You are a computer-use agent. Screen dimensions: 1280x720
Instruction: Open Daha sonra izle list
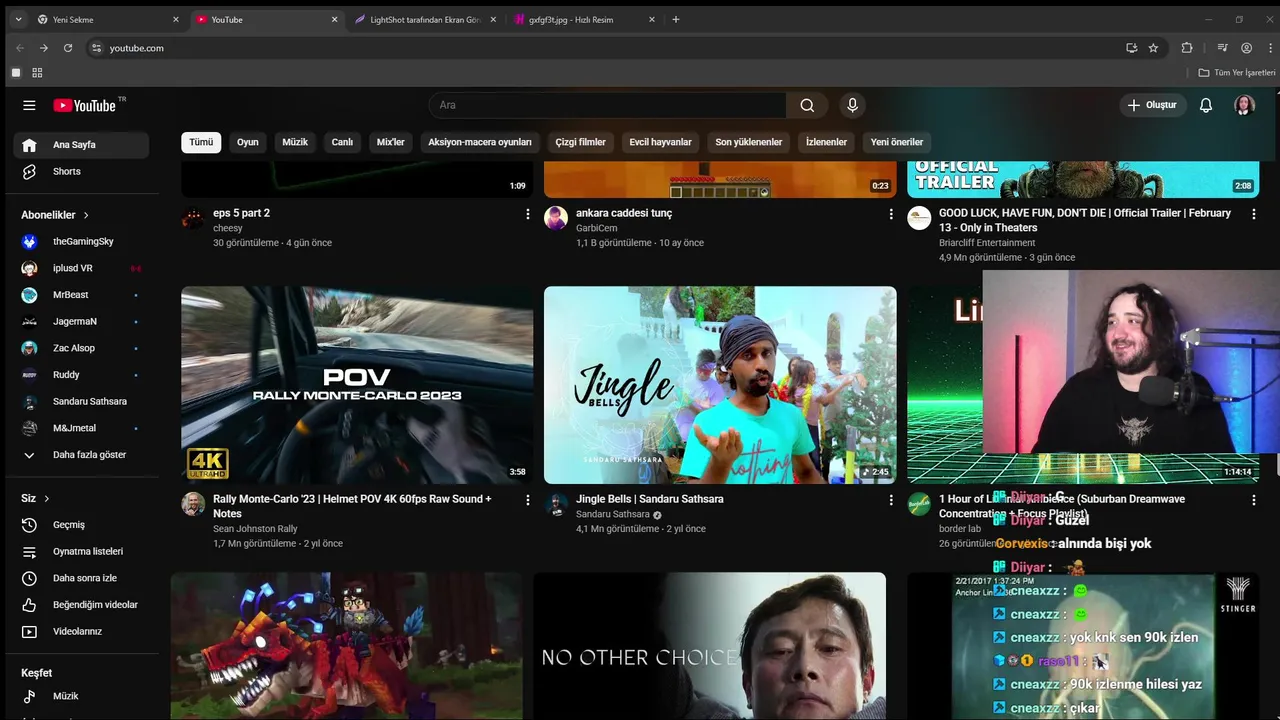tap(81, 578)
